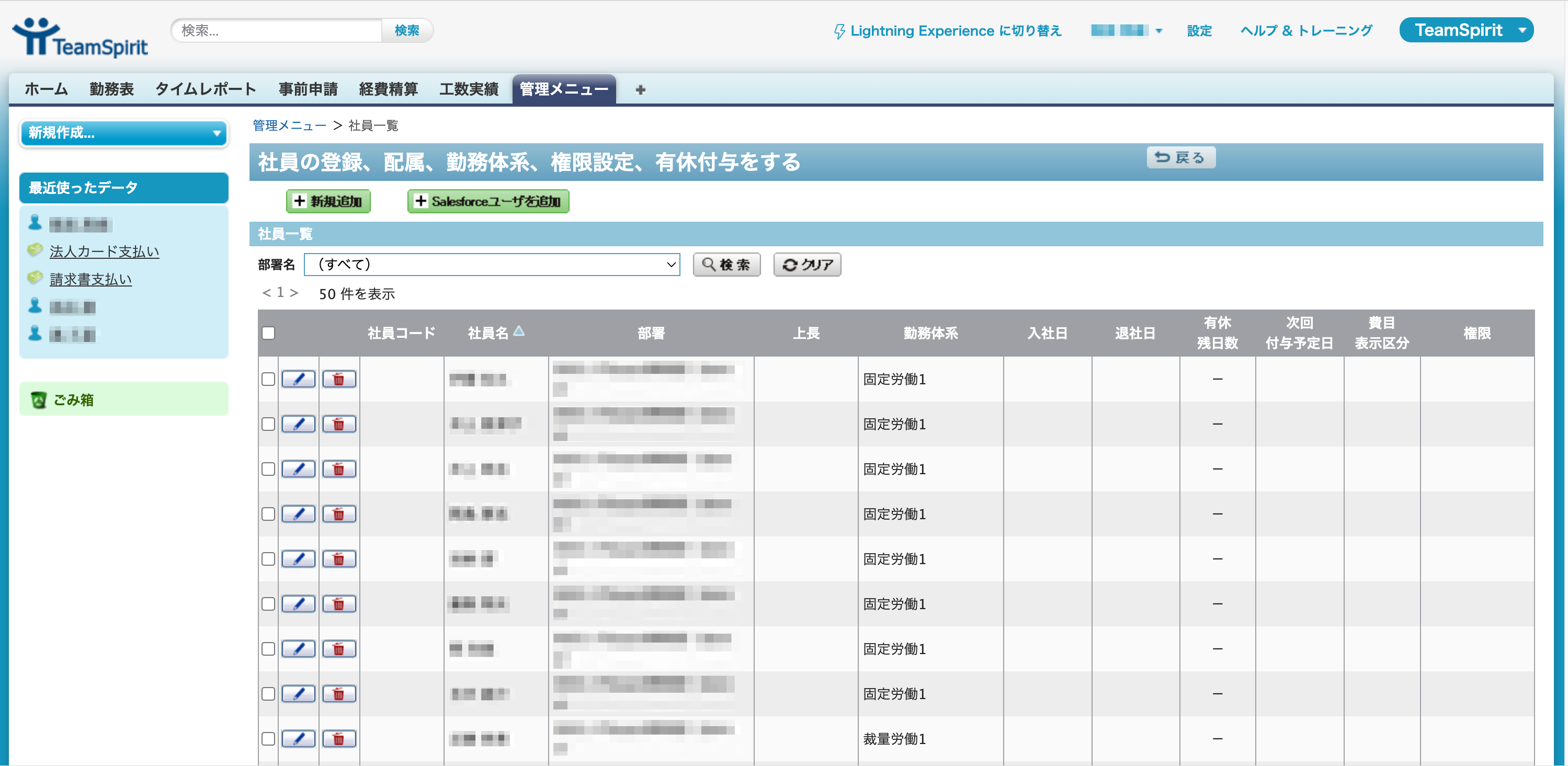Open the 法人カード支払い link
Screen dimensions: 1568x766
pyautogui.click(x=104, y=251)
